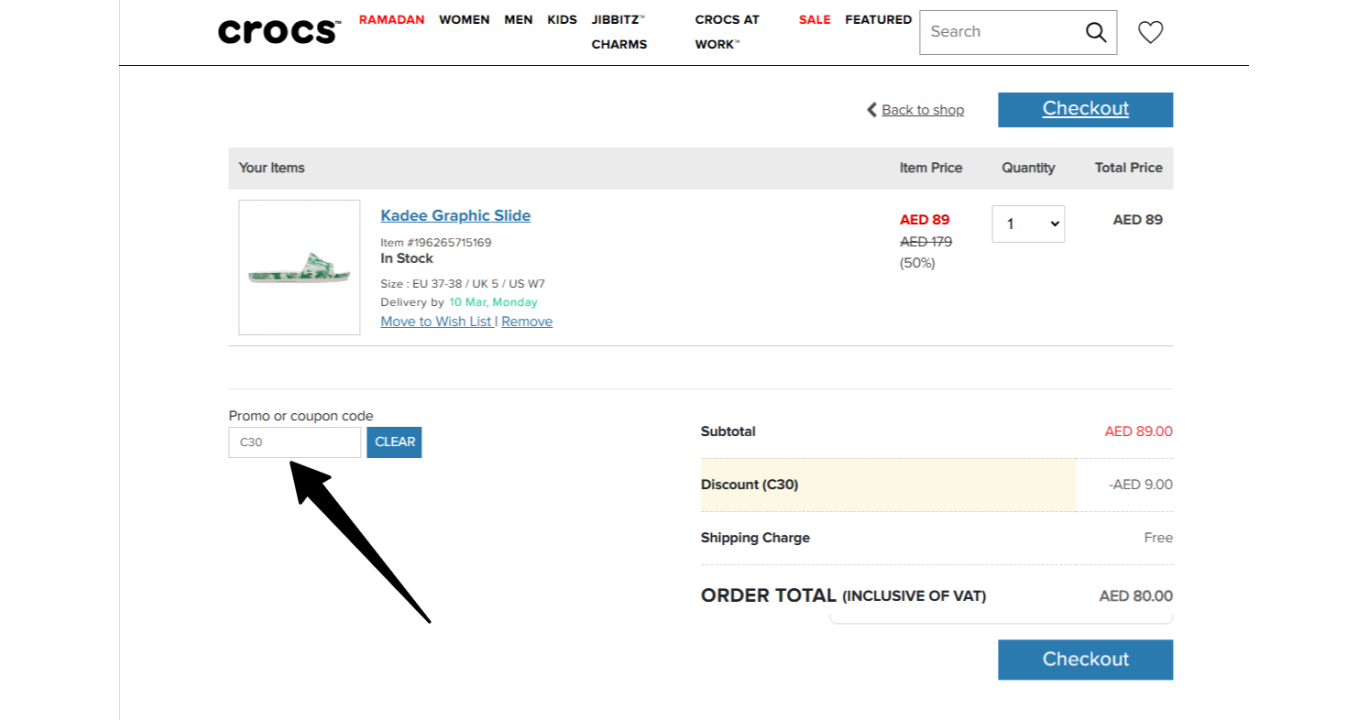Open the MEN menu
This screenshot has height=720, width=1368.
coord(518,19)
